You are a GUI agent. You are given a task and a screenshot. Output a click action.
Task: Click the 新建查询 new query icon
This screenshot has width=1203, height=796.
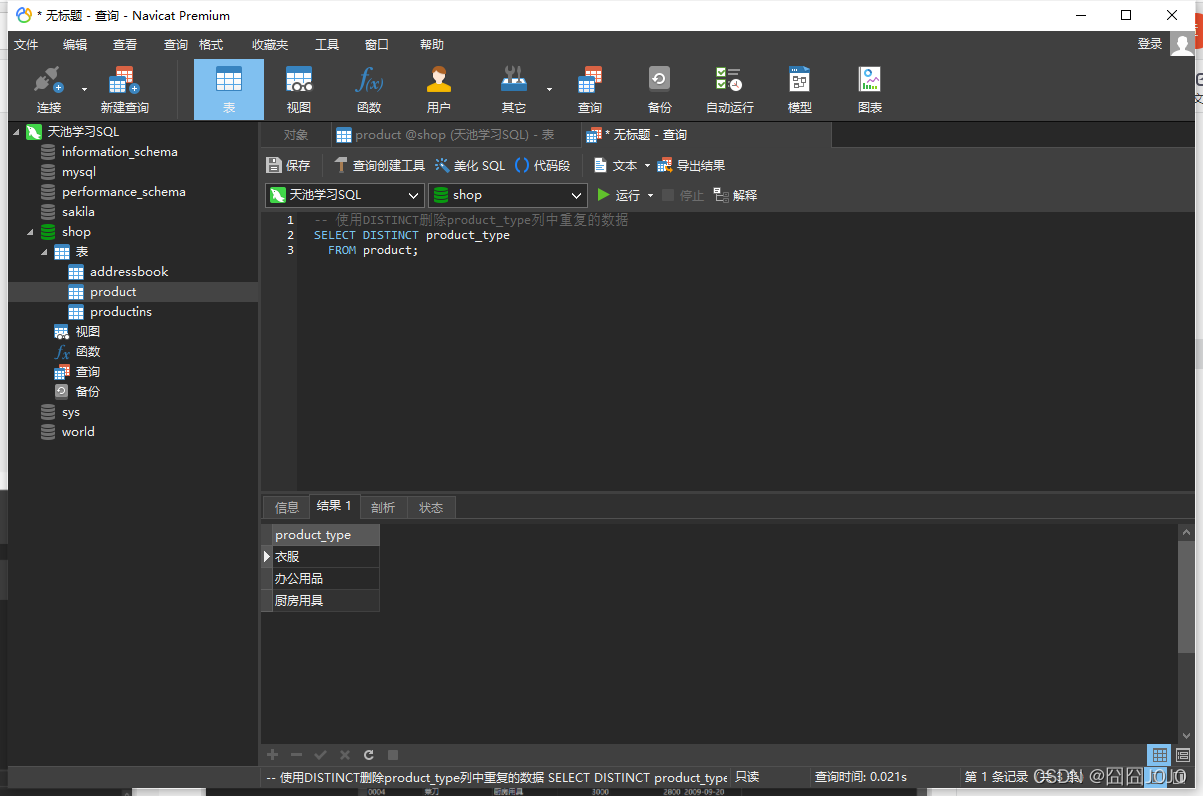pyautogui.click(x=124, y=90)
